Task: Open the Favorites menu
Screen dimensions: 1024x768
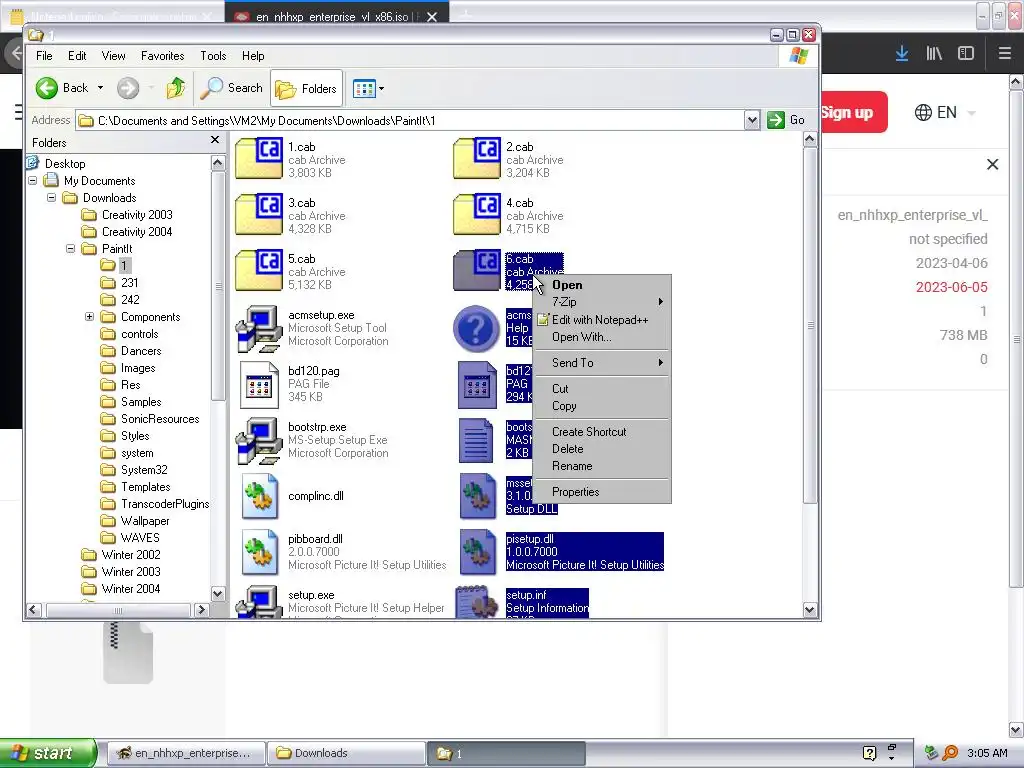Action: (x=163, y=56)
